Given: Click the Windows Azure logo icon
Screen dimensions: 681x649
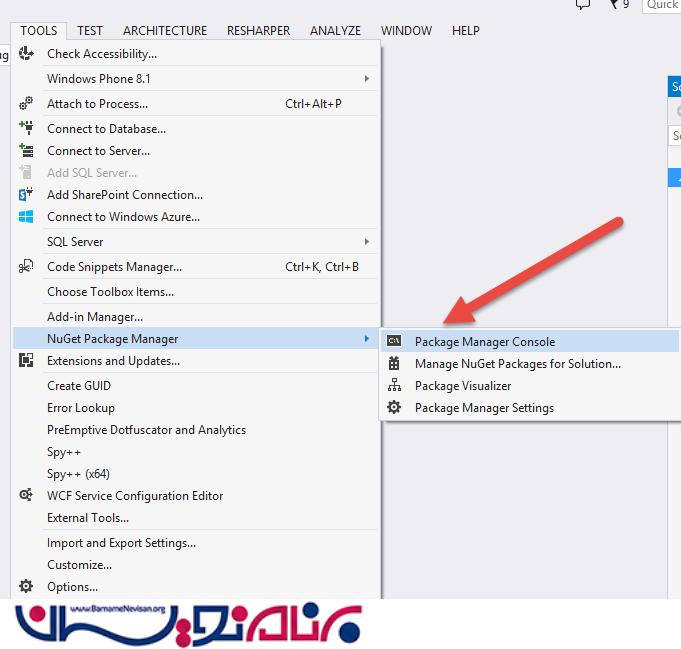Looking at the screenshot, I should [x=26, y=216].
